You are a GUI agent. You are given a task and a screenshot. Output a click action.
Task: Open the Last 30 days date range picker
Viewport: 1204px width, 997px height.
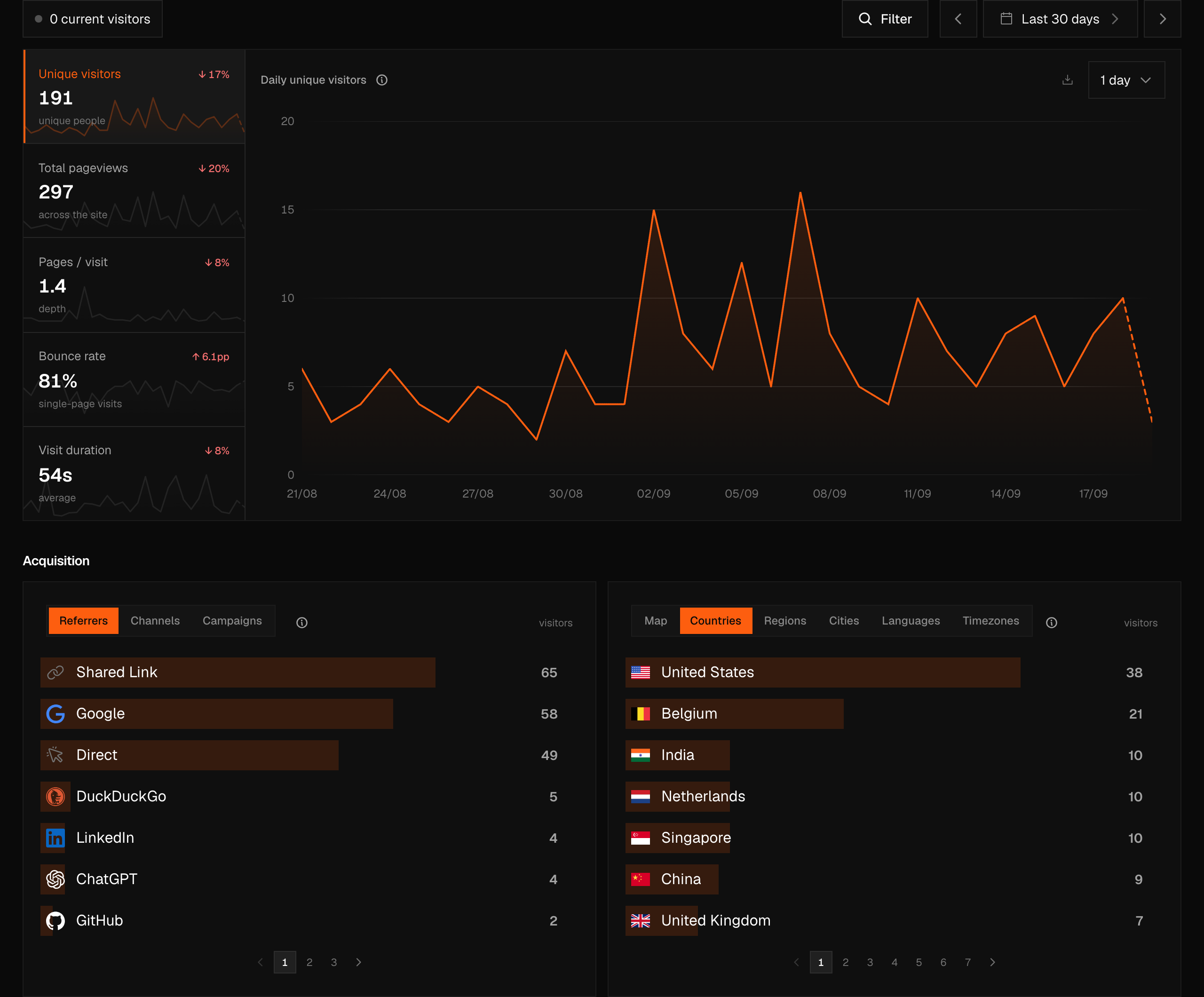1060,19
